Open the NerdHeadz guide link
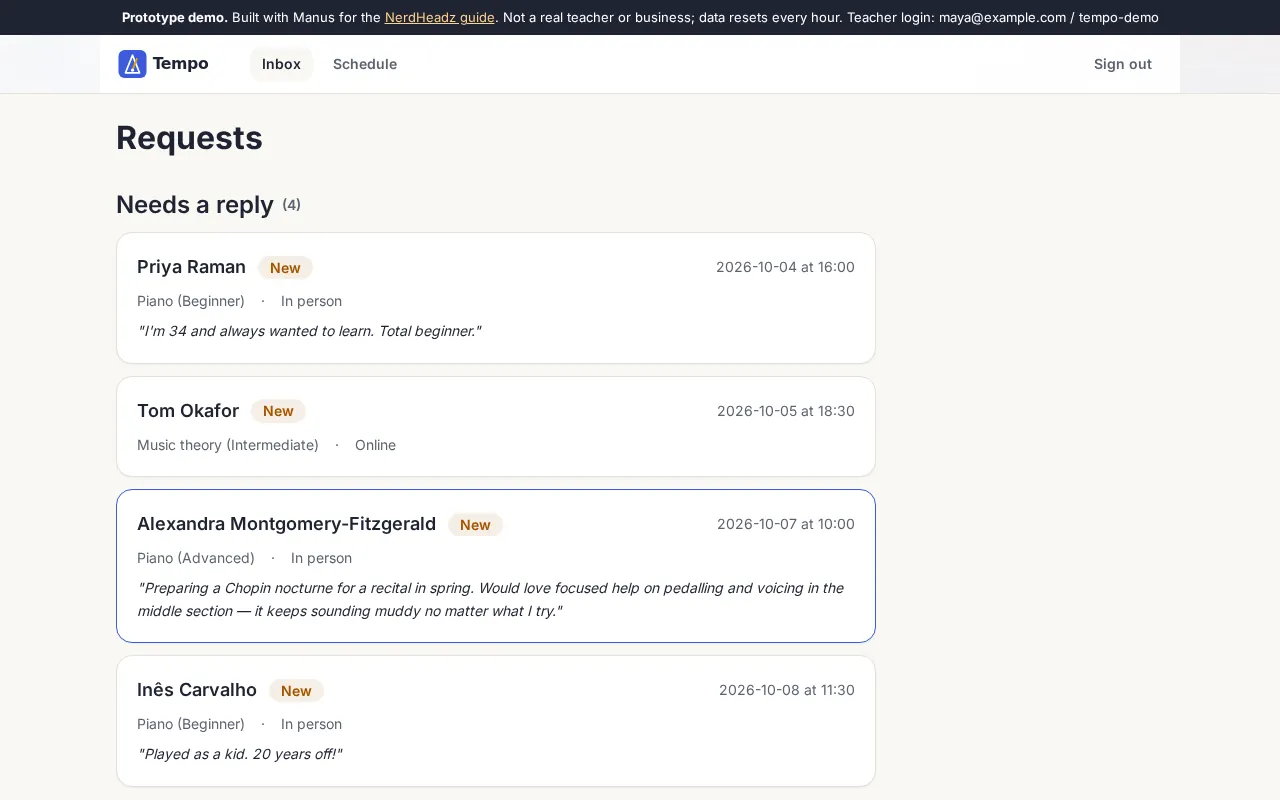The width and height of the screenshot is (1280, 800). 440,17
